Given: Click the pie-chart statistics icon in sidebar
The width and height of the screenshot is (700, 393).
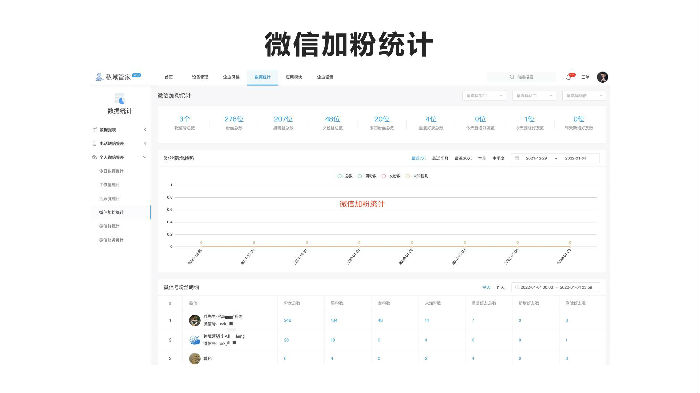Looking at the screenshot, I should pyautogui.click(x=119, y=99).
